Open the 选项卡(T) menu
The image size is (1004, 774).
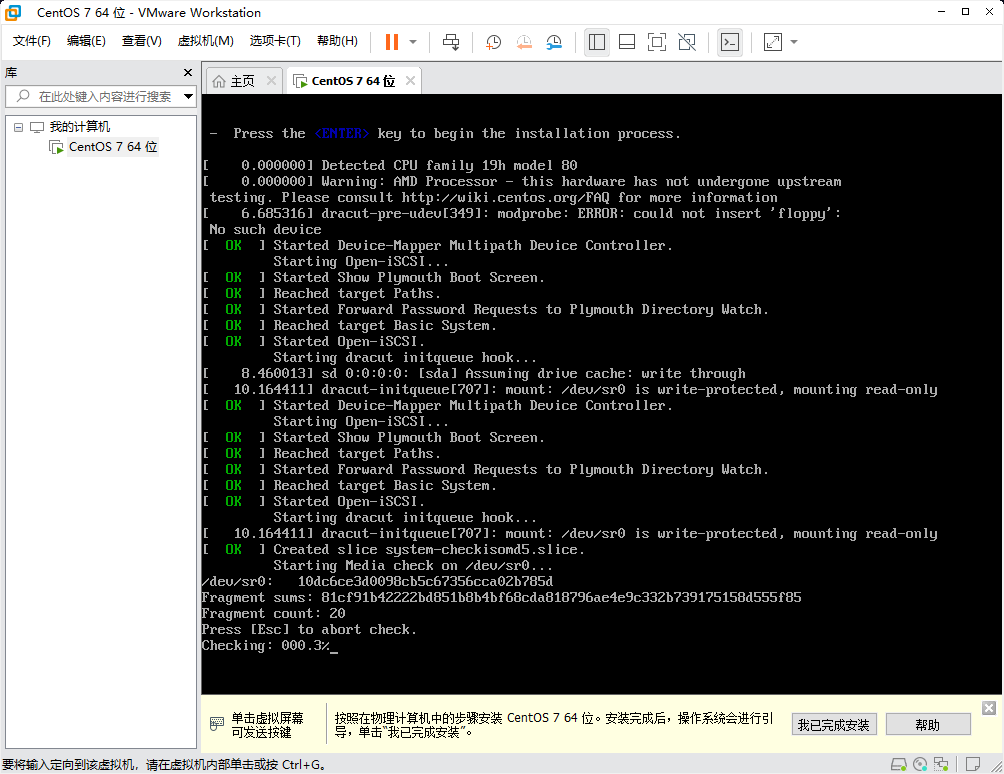pos(275,41)
